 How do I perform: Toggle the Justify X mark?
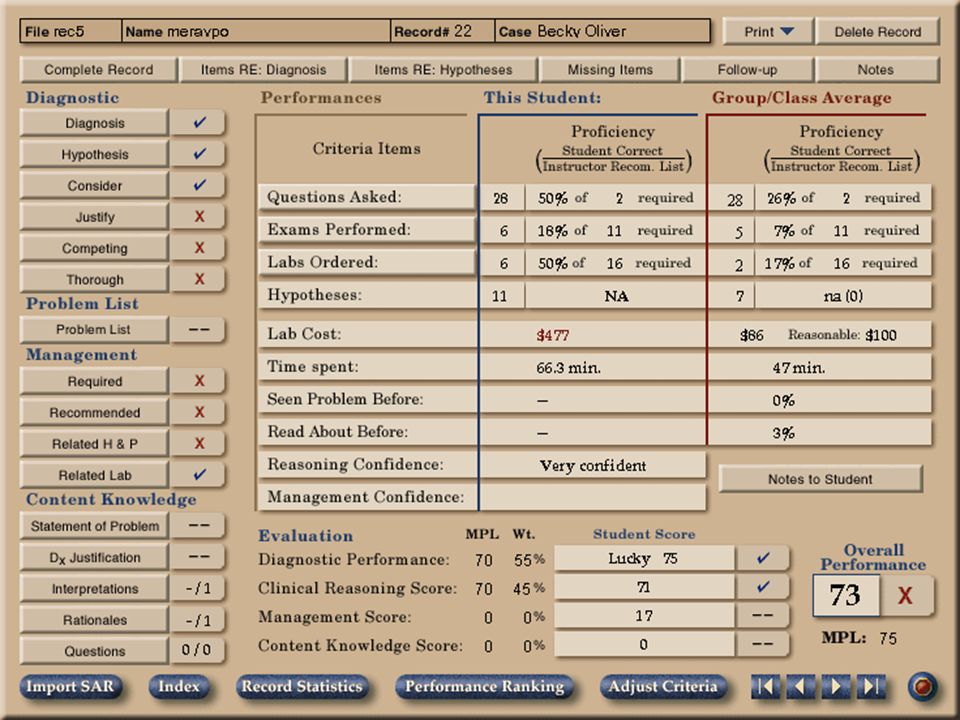pyautogui.click(x=198, y=217)
